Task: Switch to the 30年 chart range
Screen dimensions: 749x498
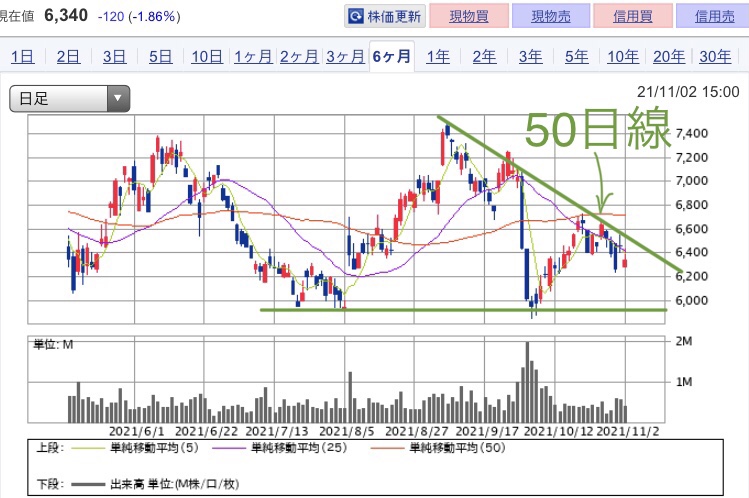Action: [715, 57]
